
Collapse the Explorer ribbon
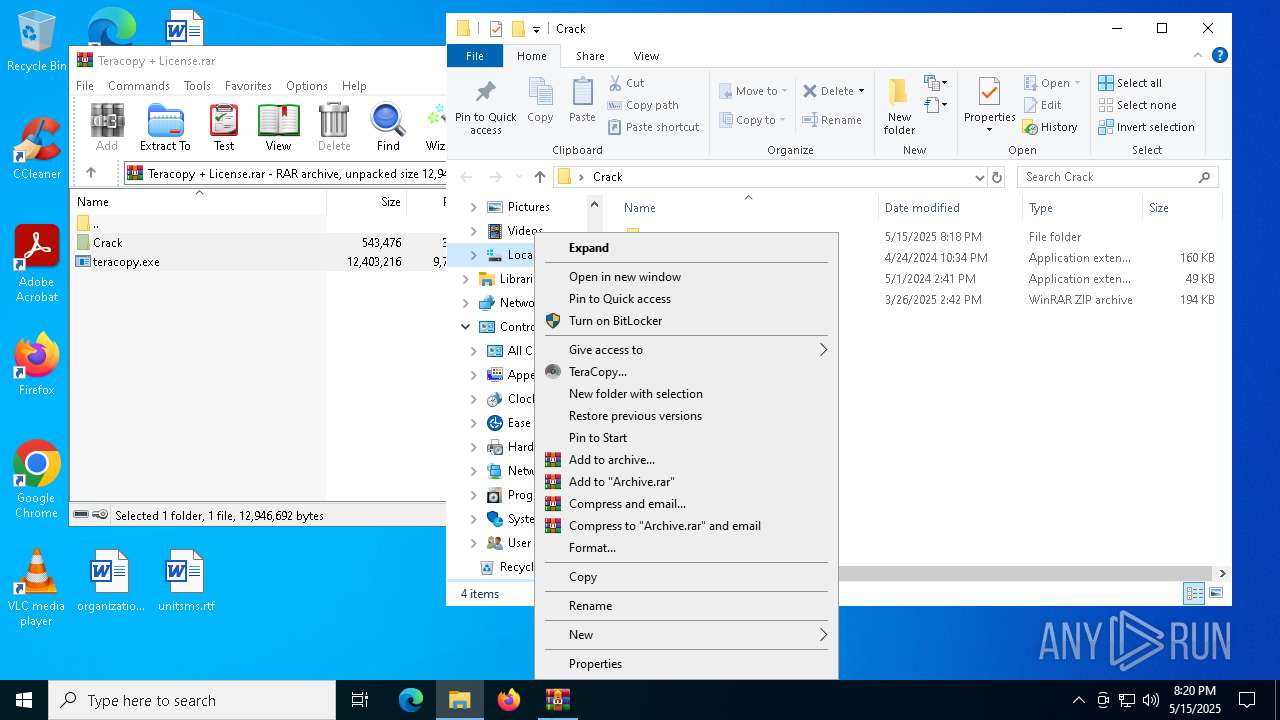pos(1199,56)
